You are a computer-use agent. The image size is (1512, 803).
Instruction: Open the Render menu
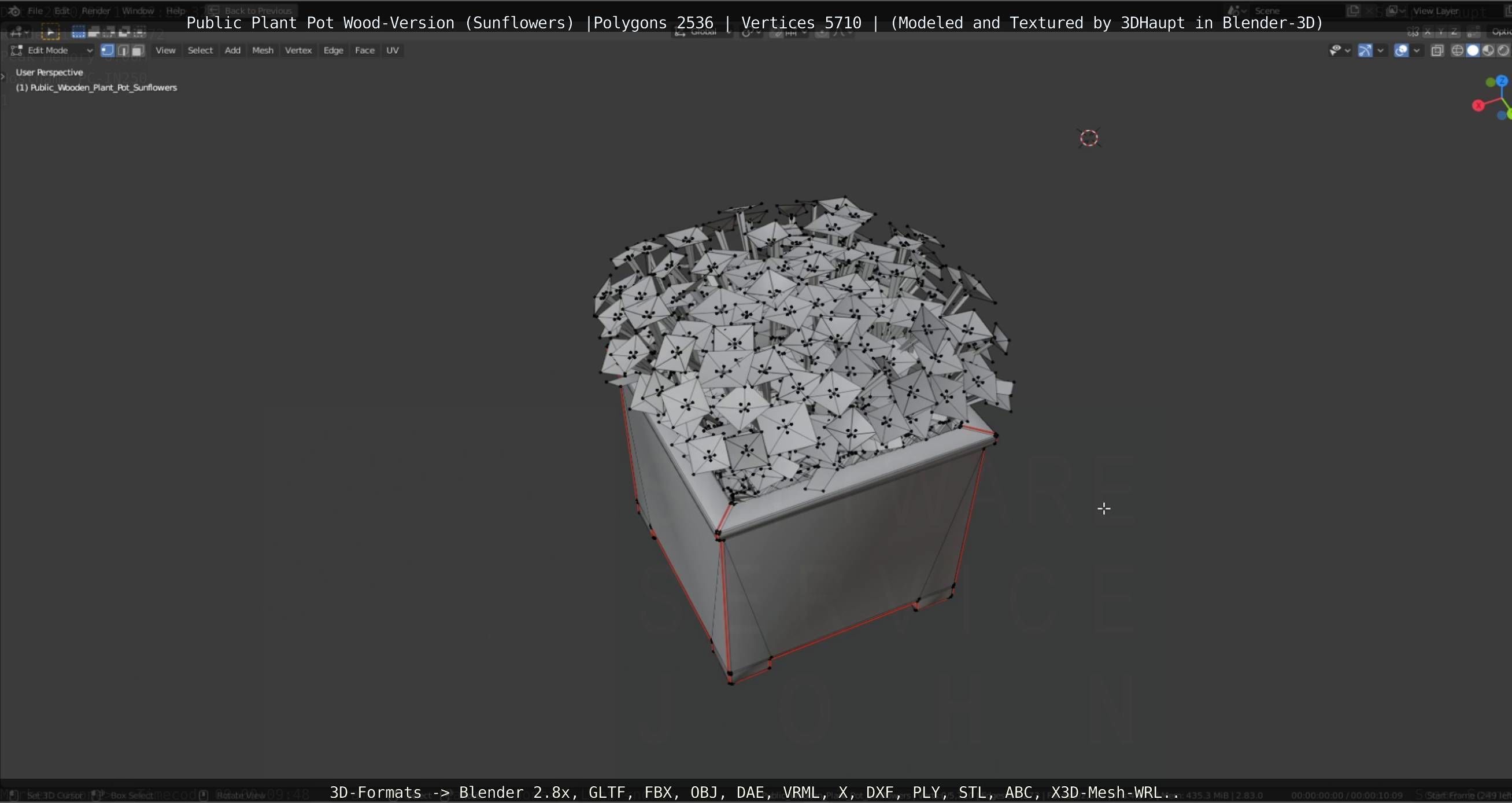pyautogui.click(x=95, y=10)
